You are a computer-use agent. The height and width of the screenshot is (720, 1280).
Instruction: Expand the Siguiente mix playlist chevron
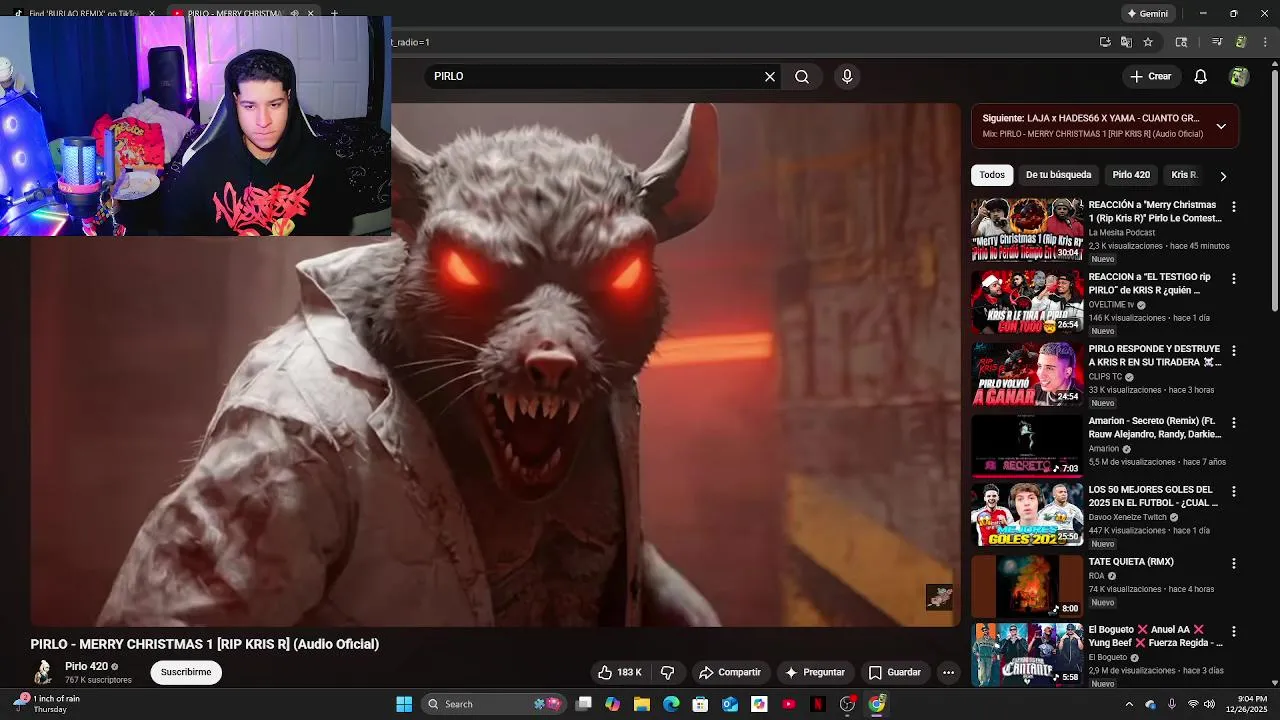[x=1221, y=126]
